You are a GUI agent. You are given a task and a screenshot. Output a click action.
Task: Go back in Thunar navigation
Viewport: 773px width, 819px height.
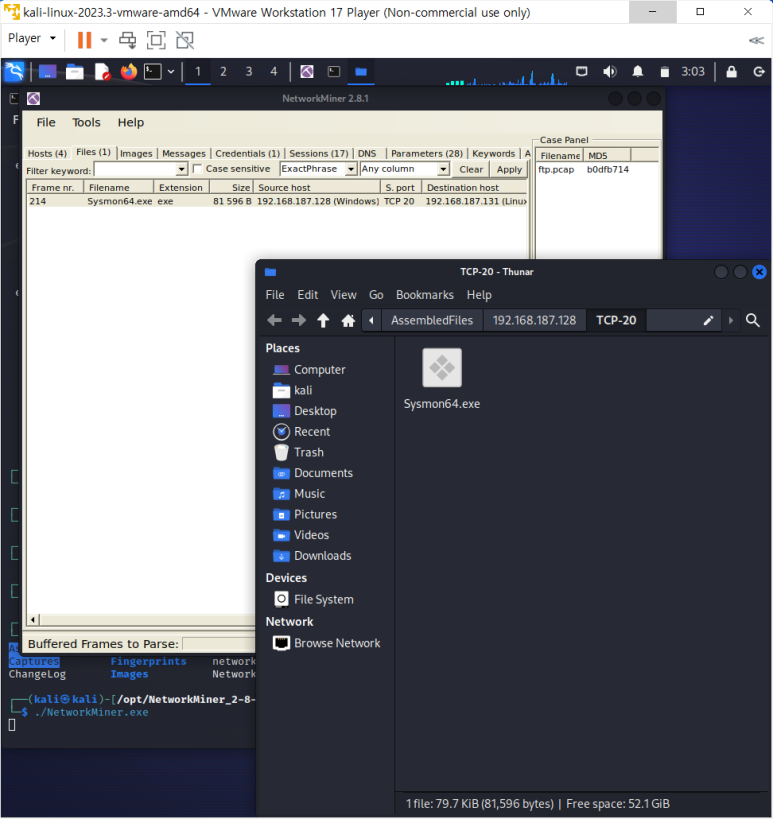pyautogui.click(x=274, y=320)
